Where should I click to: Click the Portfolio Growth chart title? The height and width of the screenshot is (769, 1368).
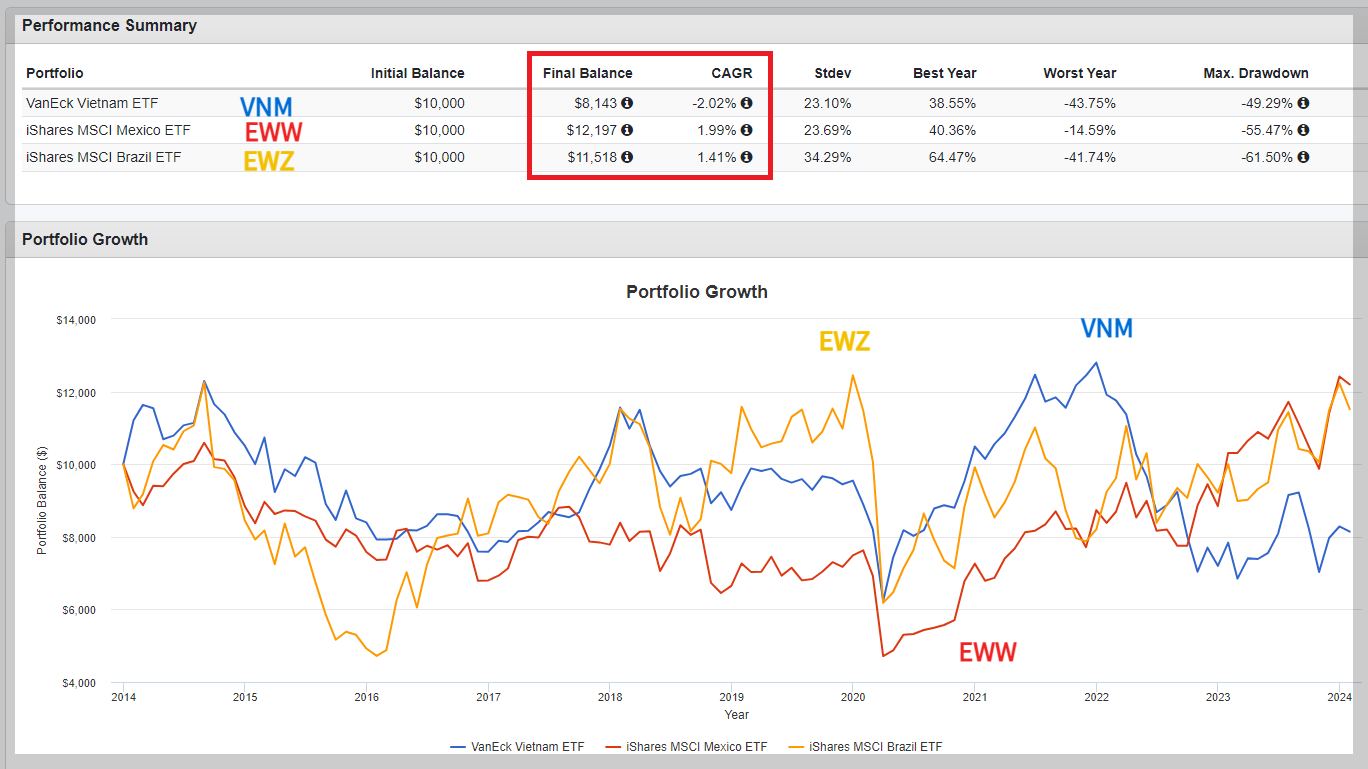tap(697, 292)
